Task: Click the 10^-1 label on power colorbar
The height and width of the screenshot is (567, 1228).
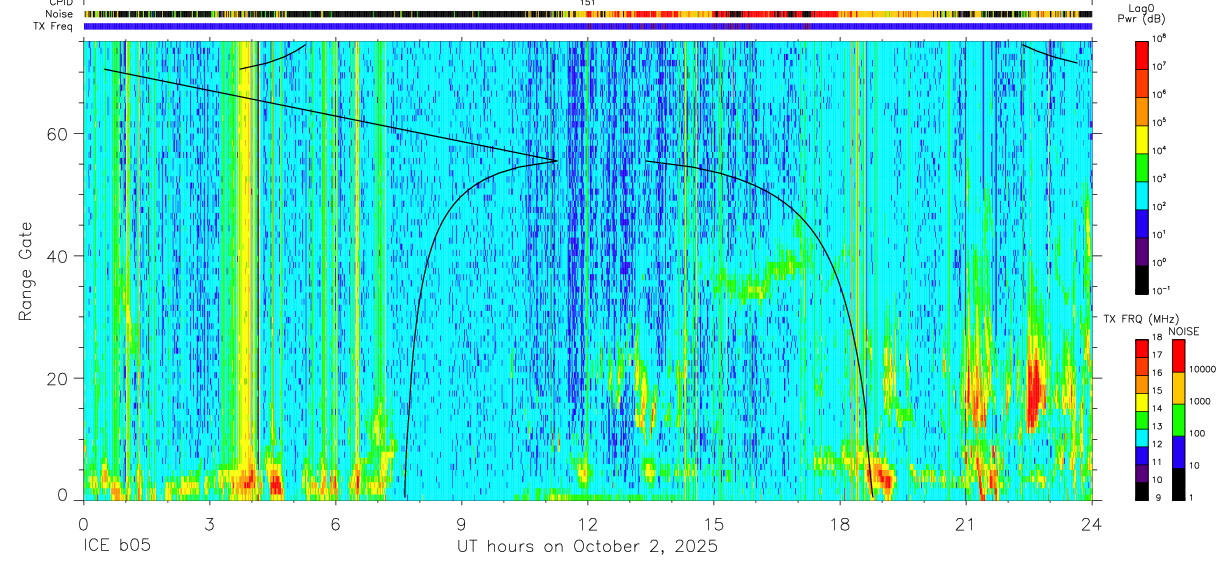Action: point(1160,290)
